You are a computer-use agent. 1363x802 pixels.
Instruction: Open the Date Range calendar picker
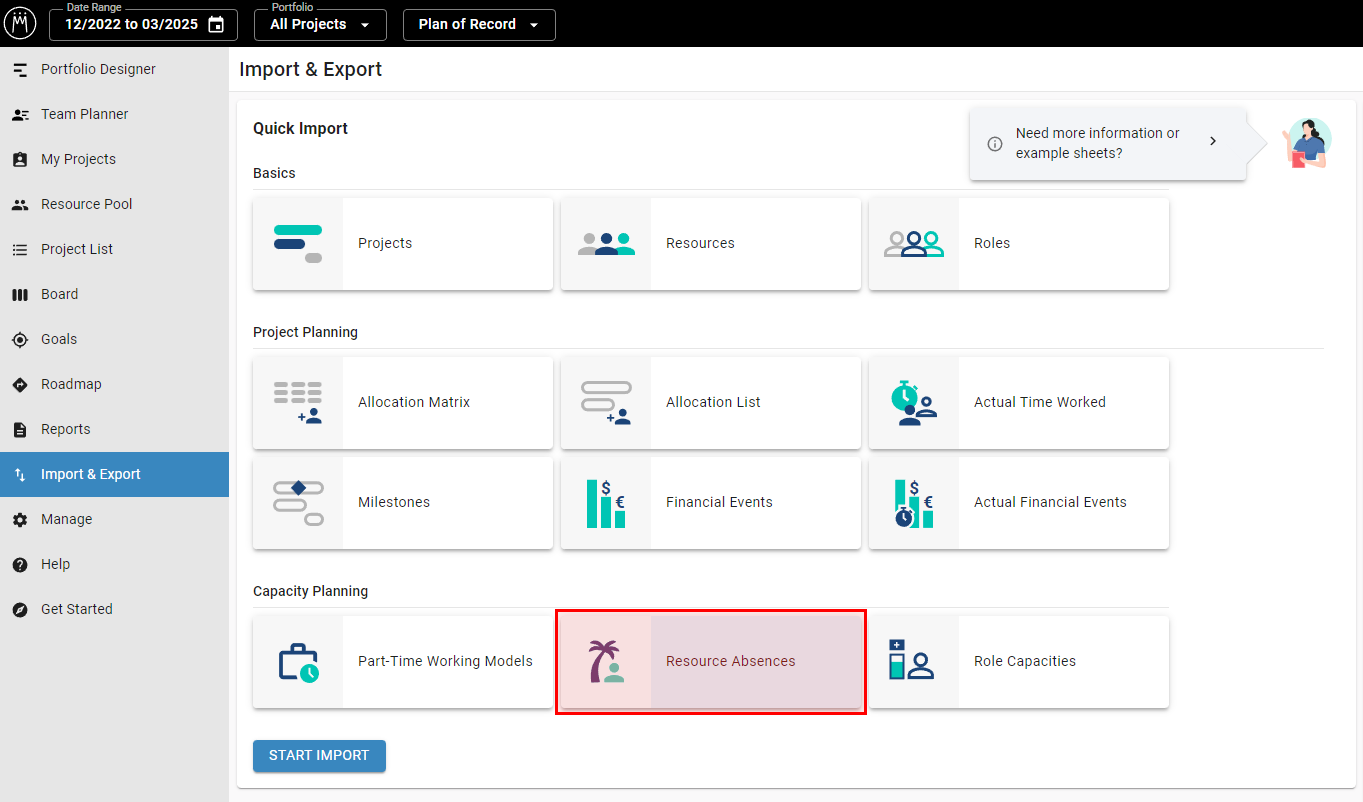coord(216,25)
